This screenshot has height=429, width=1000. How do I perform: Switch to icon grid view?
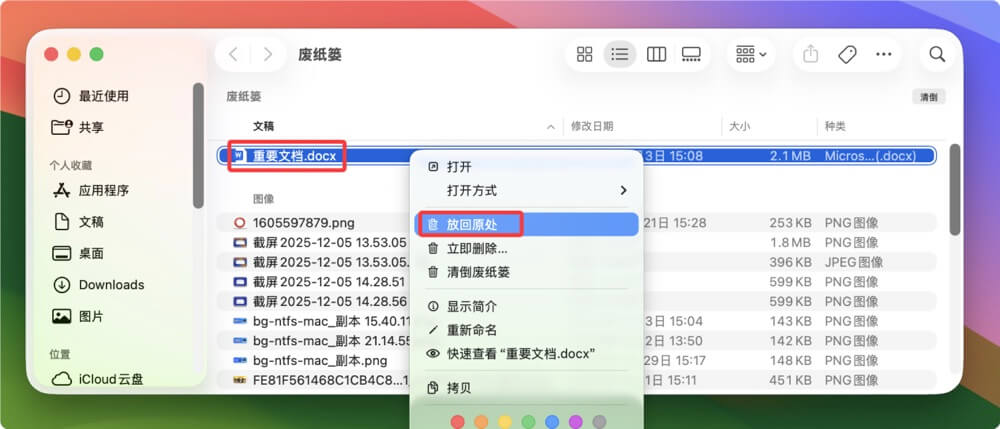(x=584, y=54)
